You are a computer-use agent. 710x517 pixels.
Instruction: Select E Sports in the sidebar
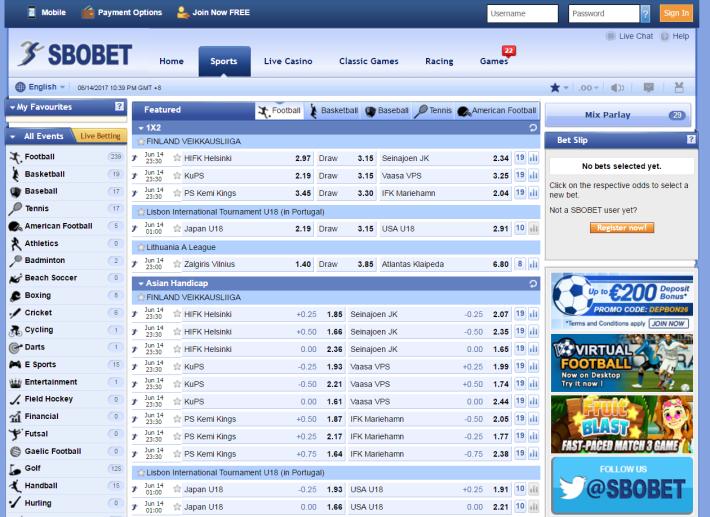[67, 364]
